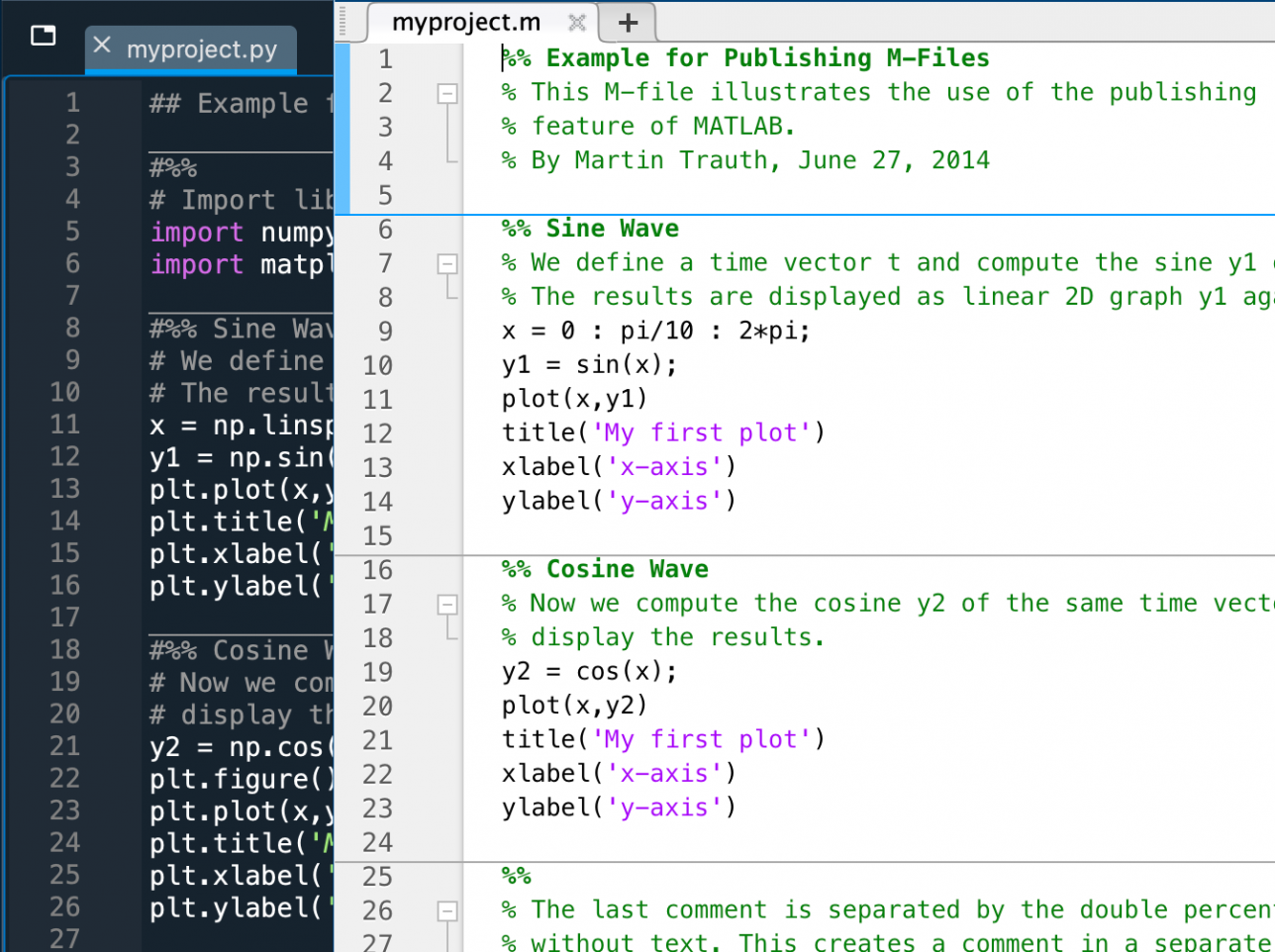This screenshot has width=1275, height=952.
Task: Collapse the fold marker at MATLAB line 2
Action: [447, 93]
